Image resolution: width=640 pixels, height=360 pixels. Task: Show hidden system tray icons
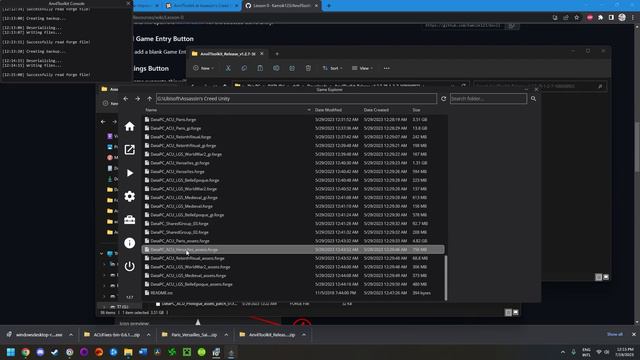click(563, 352)
